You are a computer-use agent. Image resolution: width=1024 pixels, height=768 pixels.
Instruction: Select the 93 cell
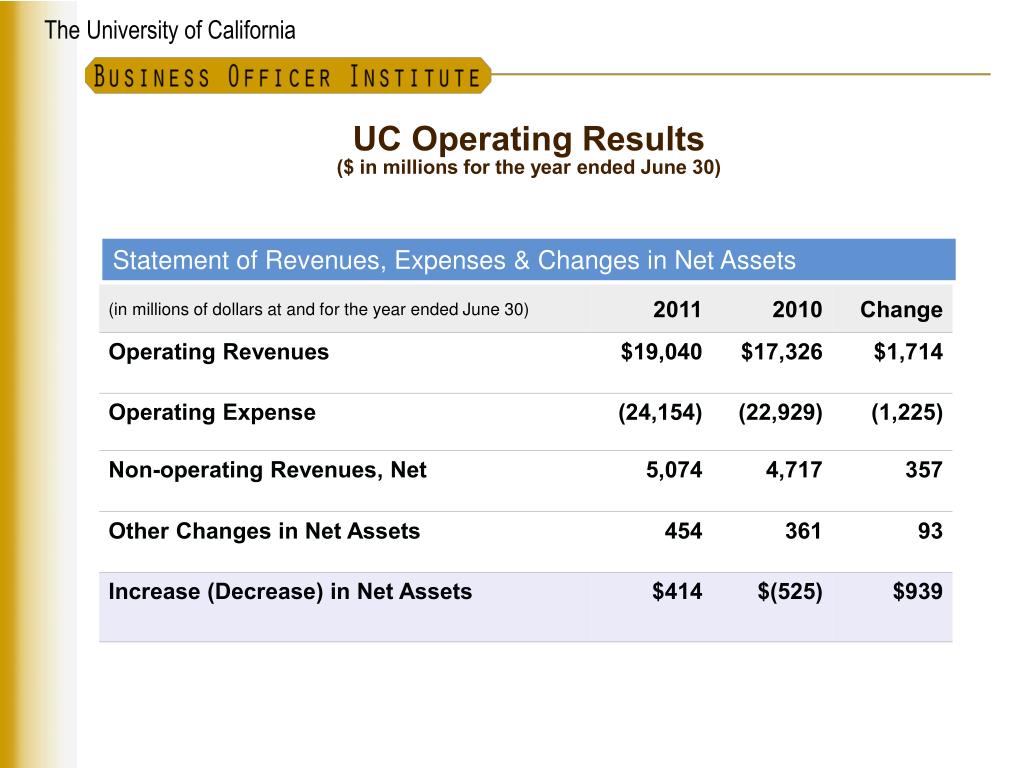click(930, 531)
